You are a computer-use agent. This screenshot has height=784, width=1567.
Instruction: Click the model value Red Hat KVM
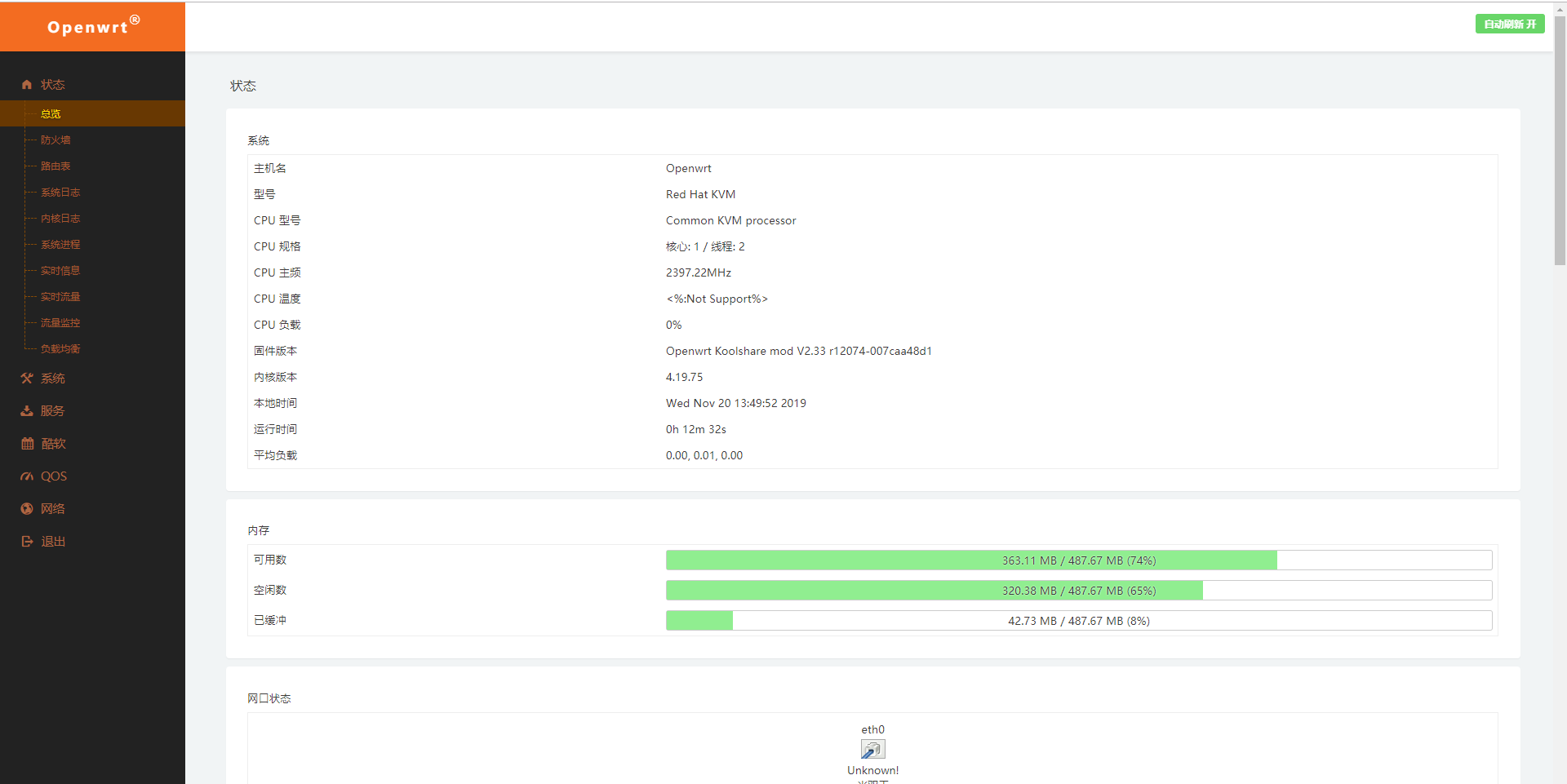point(700,194)
